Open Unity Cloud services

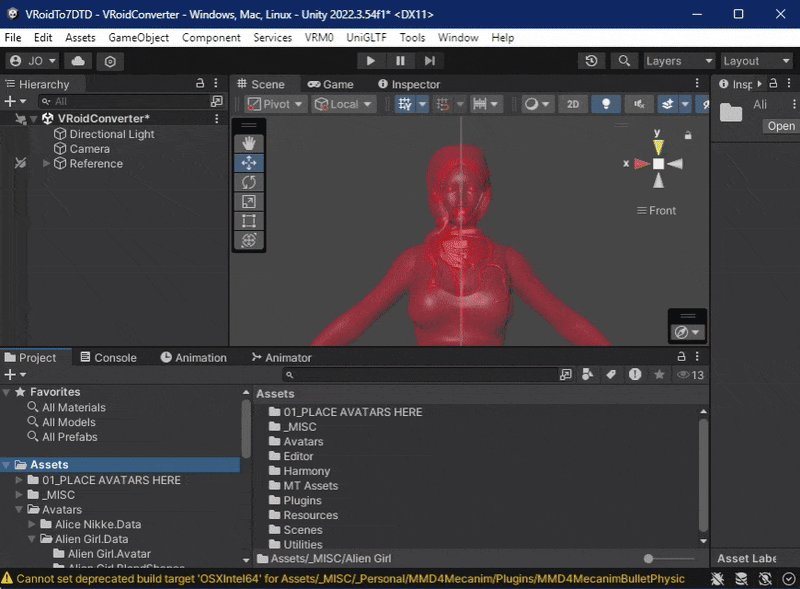(x=78, y=61)
